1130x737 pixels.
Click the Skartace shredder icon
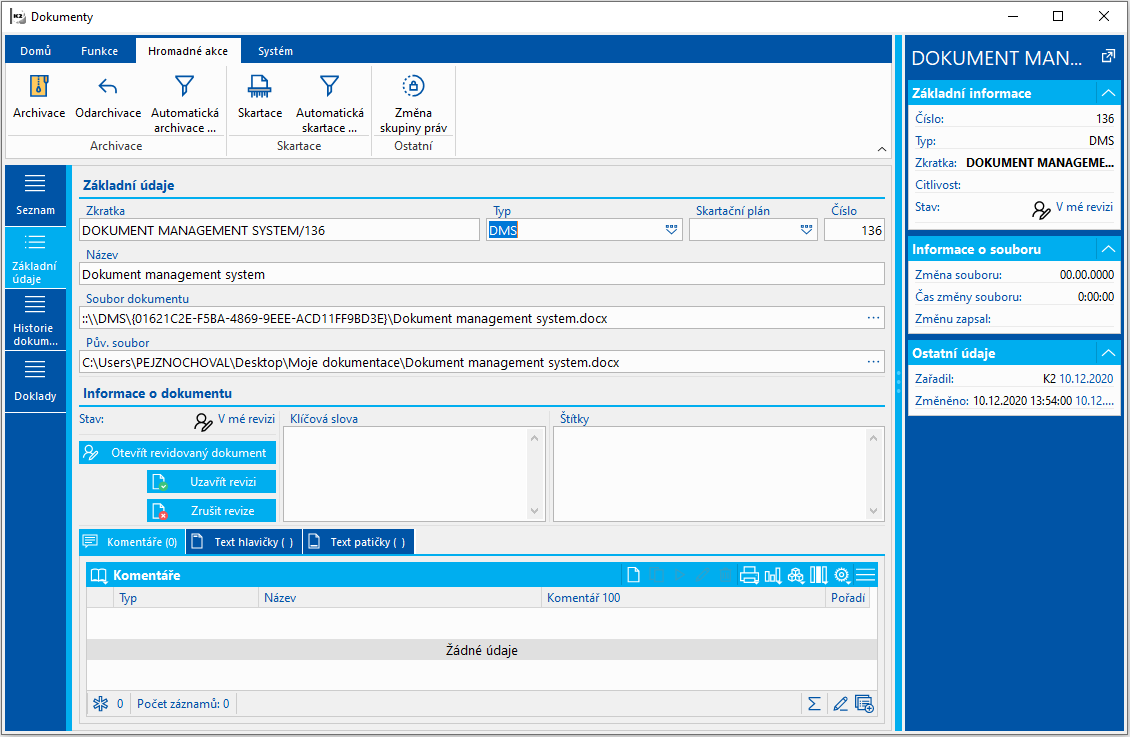click(x=259, y=86)
